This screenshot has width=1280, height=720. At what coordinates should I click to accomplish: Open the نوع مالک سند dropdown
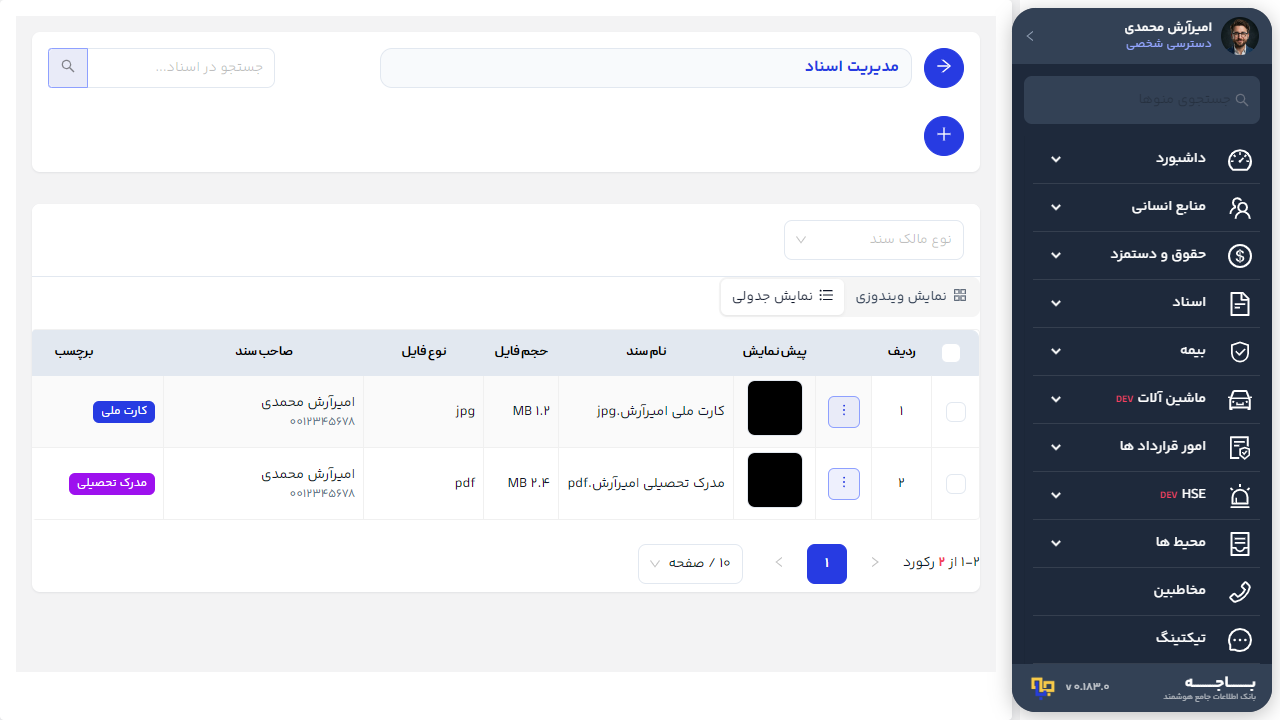click(x=874, y=240)
